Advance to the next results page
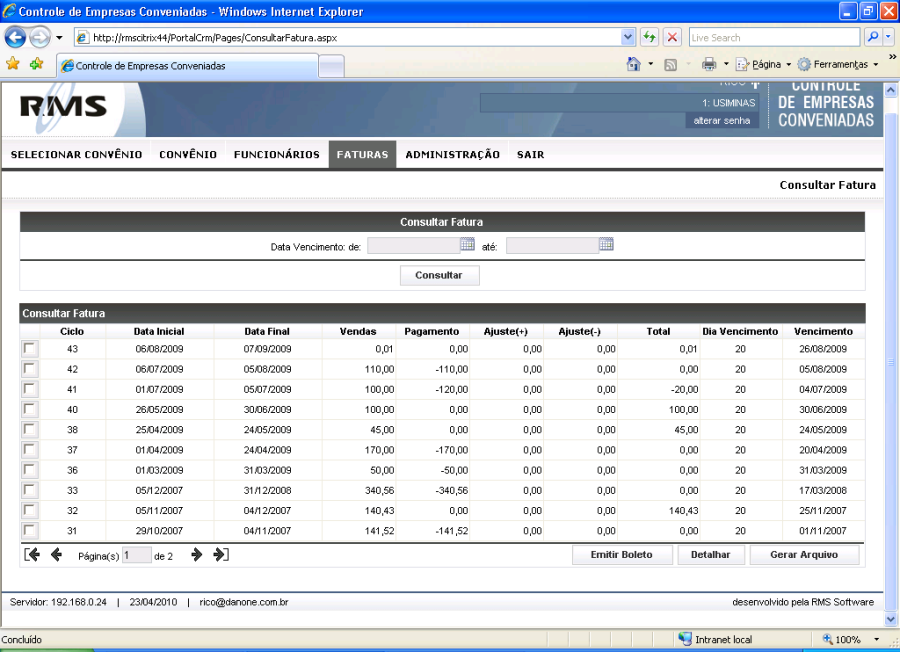The height and width of the screenshot is (652, 900). coord(197,555)
